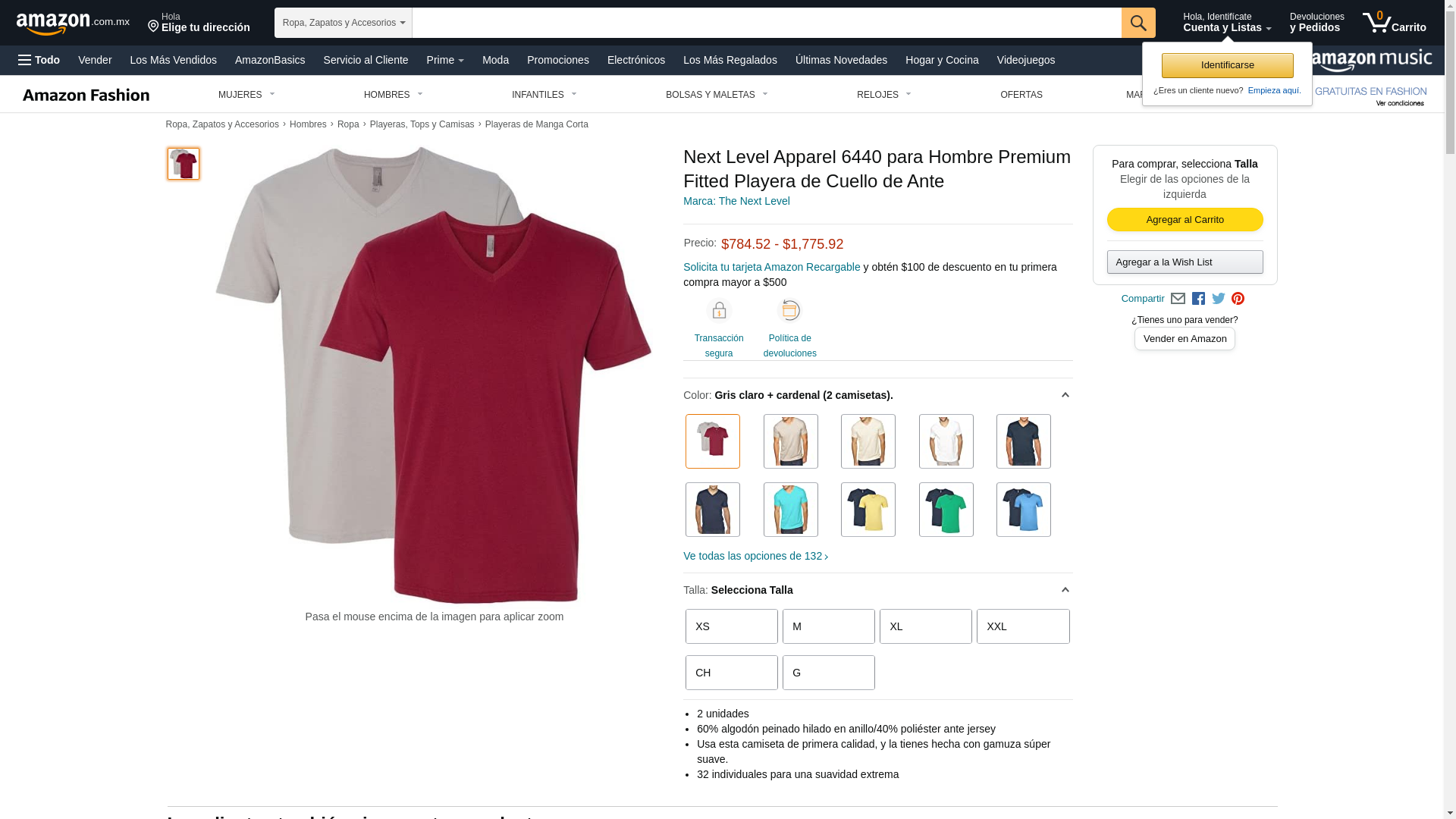Share product on Facebook icon

1198,299
